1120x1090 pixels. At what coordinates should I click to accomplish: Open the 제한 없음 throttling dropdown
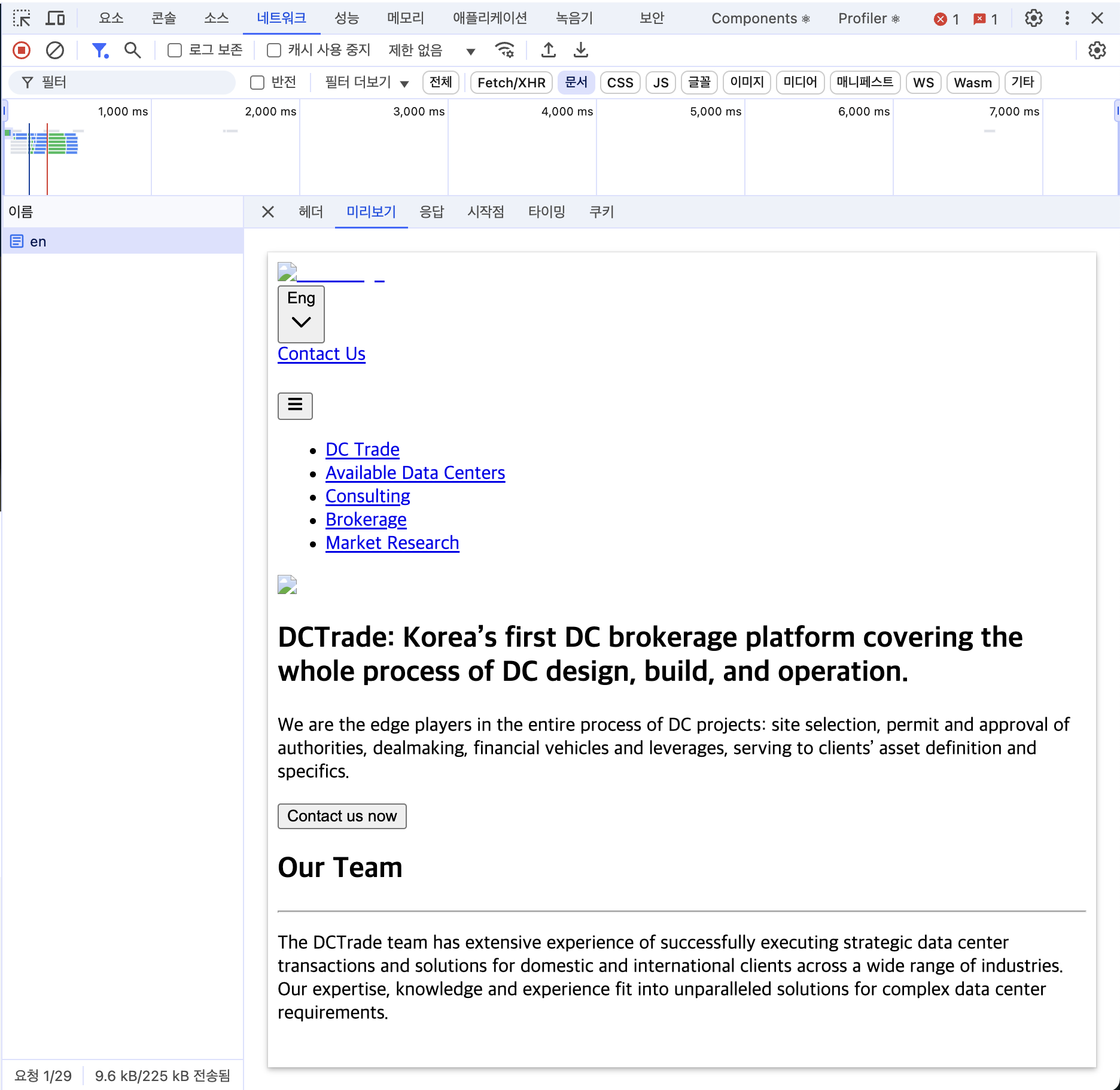[x=431, y=51]
